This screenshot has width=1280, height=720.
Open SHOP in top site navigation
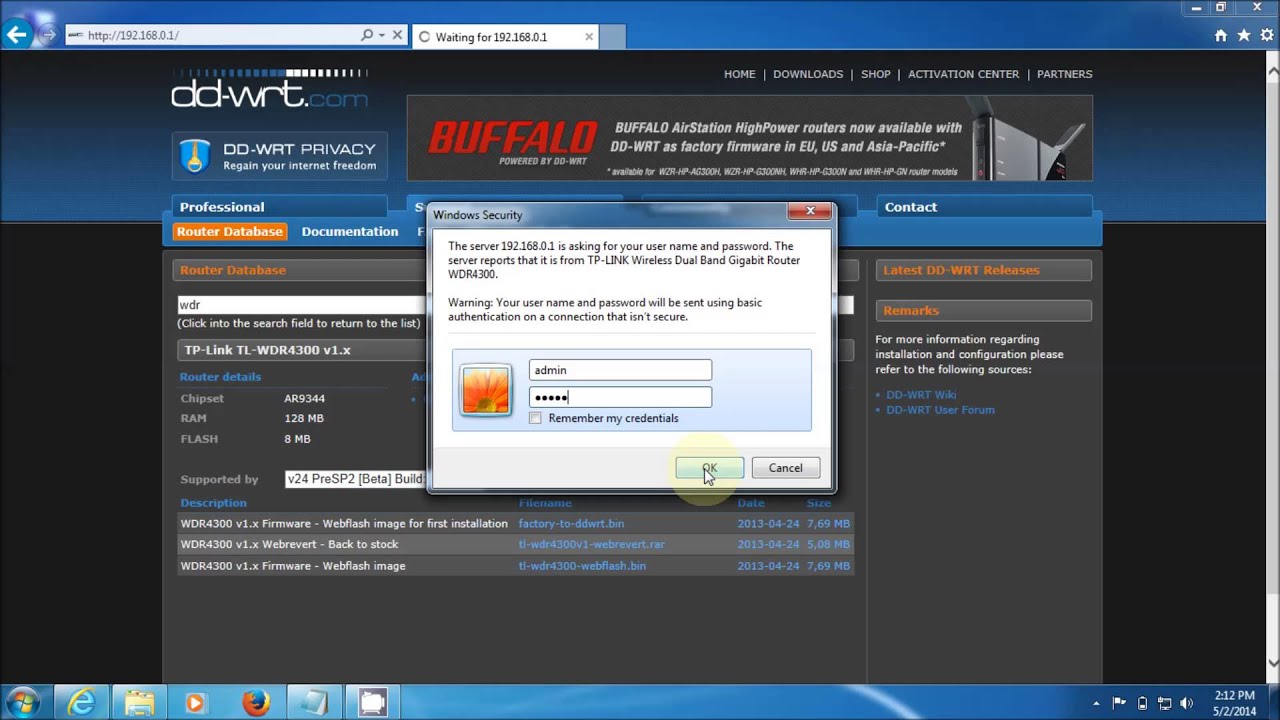tap(876, 74)
